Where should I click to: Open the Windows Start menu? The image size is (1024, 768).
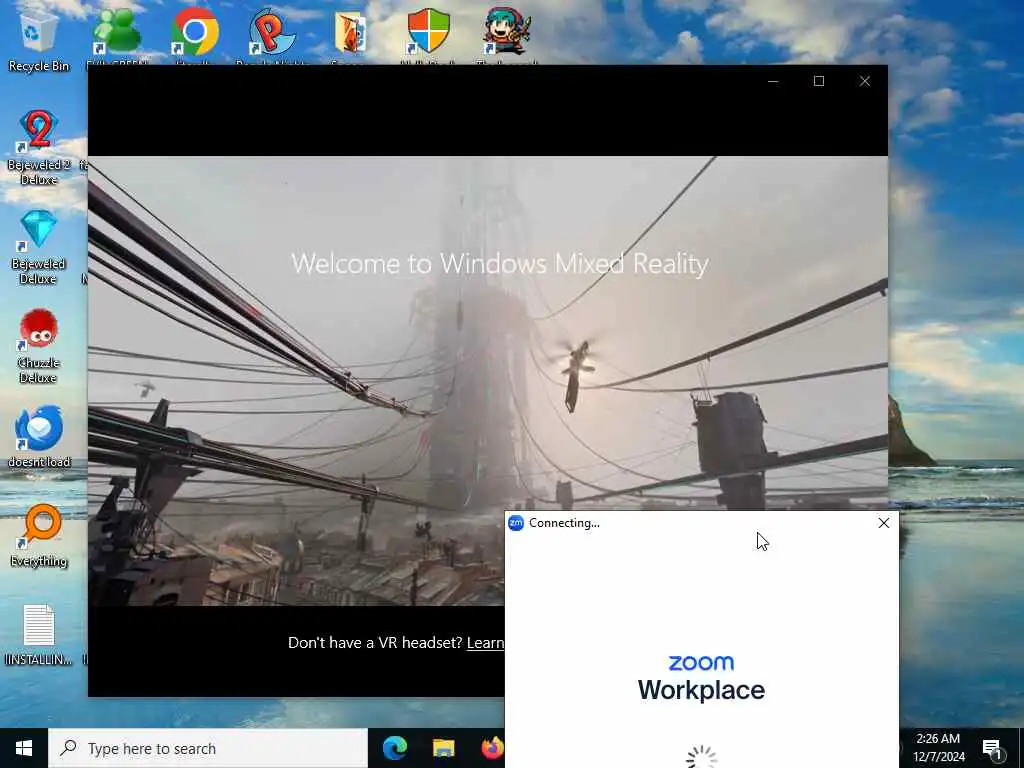tap(24, 748)
